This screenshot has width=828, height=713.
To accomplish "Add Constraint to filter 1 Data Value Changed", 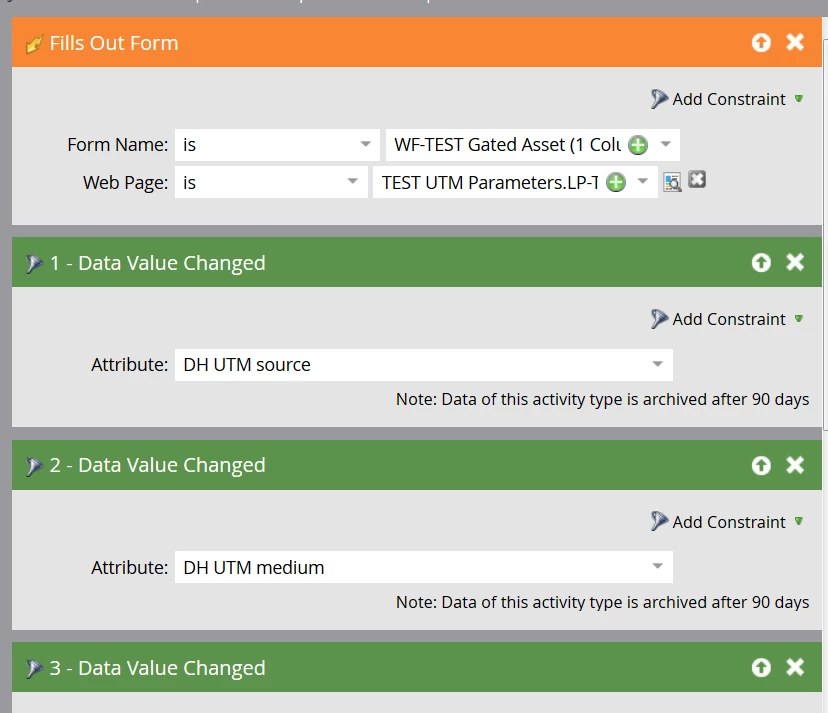I will [x=727, y=319].
